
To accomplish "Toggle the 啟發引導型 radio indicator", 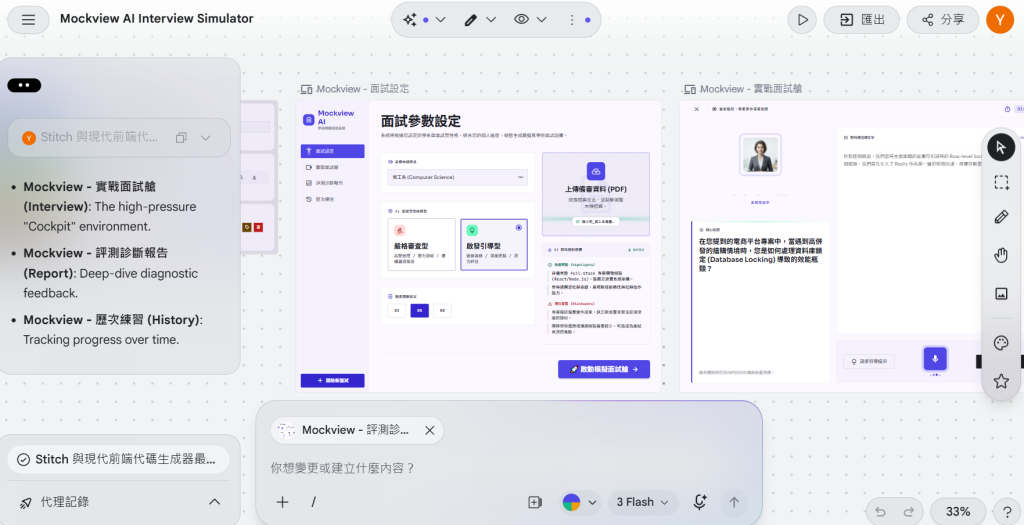I will tap(519, 227).
